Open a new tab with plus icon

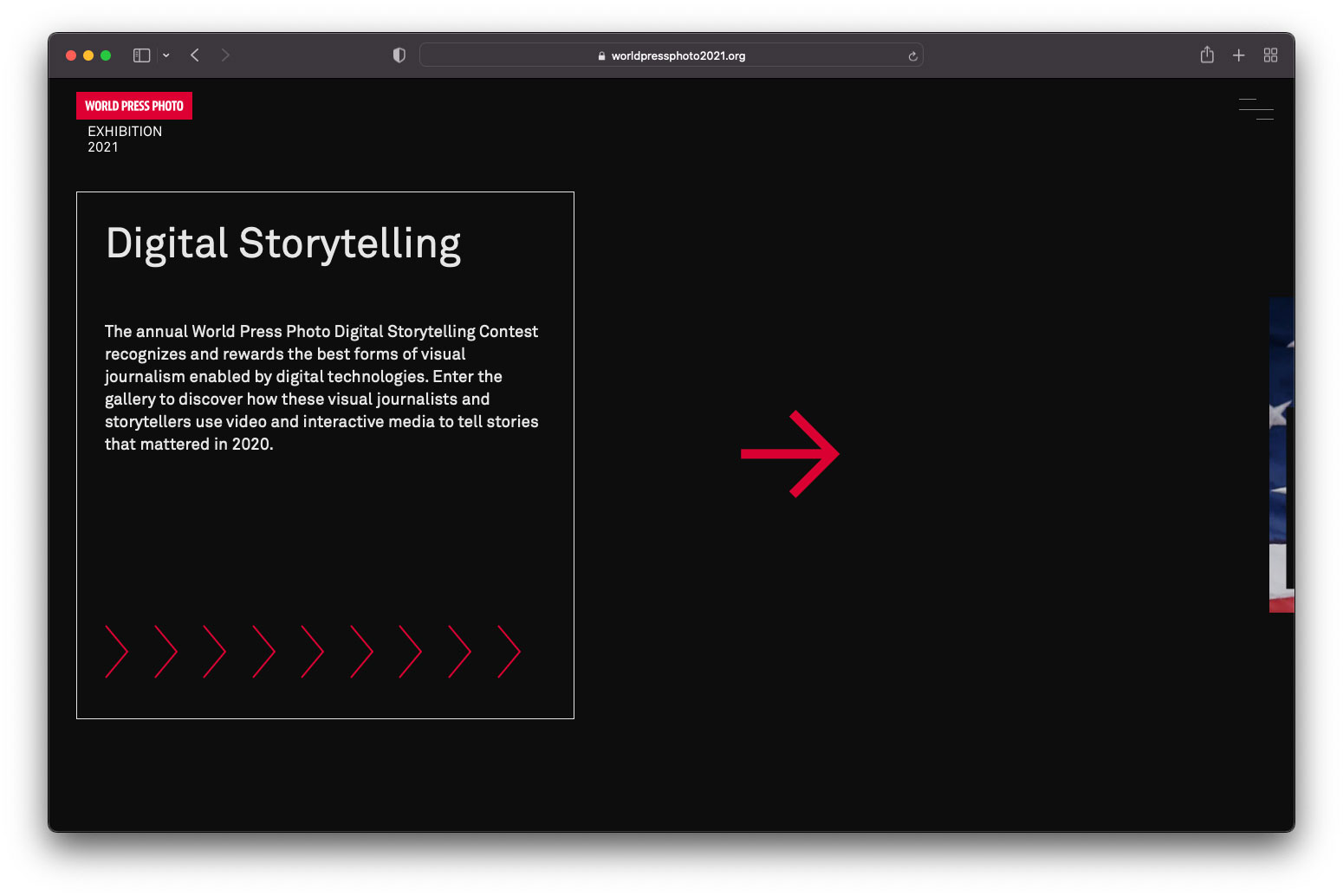pyautogui.click(x=1239, y=55)
